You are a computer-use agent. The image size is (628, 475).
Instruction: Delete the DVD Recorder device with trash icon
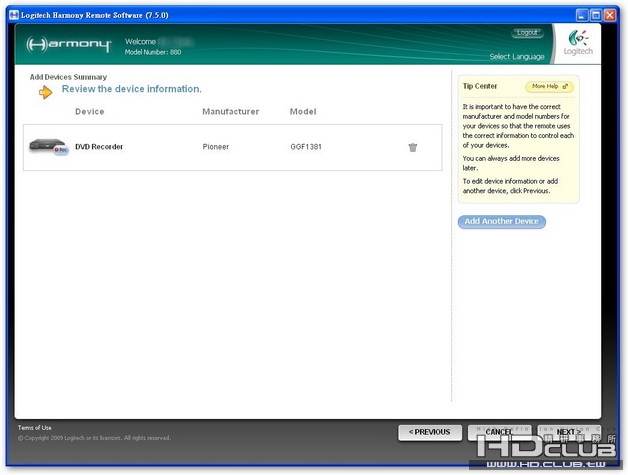(413, 147)
